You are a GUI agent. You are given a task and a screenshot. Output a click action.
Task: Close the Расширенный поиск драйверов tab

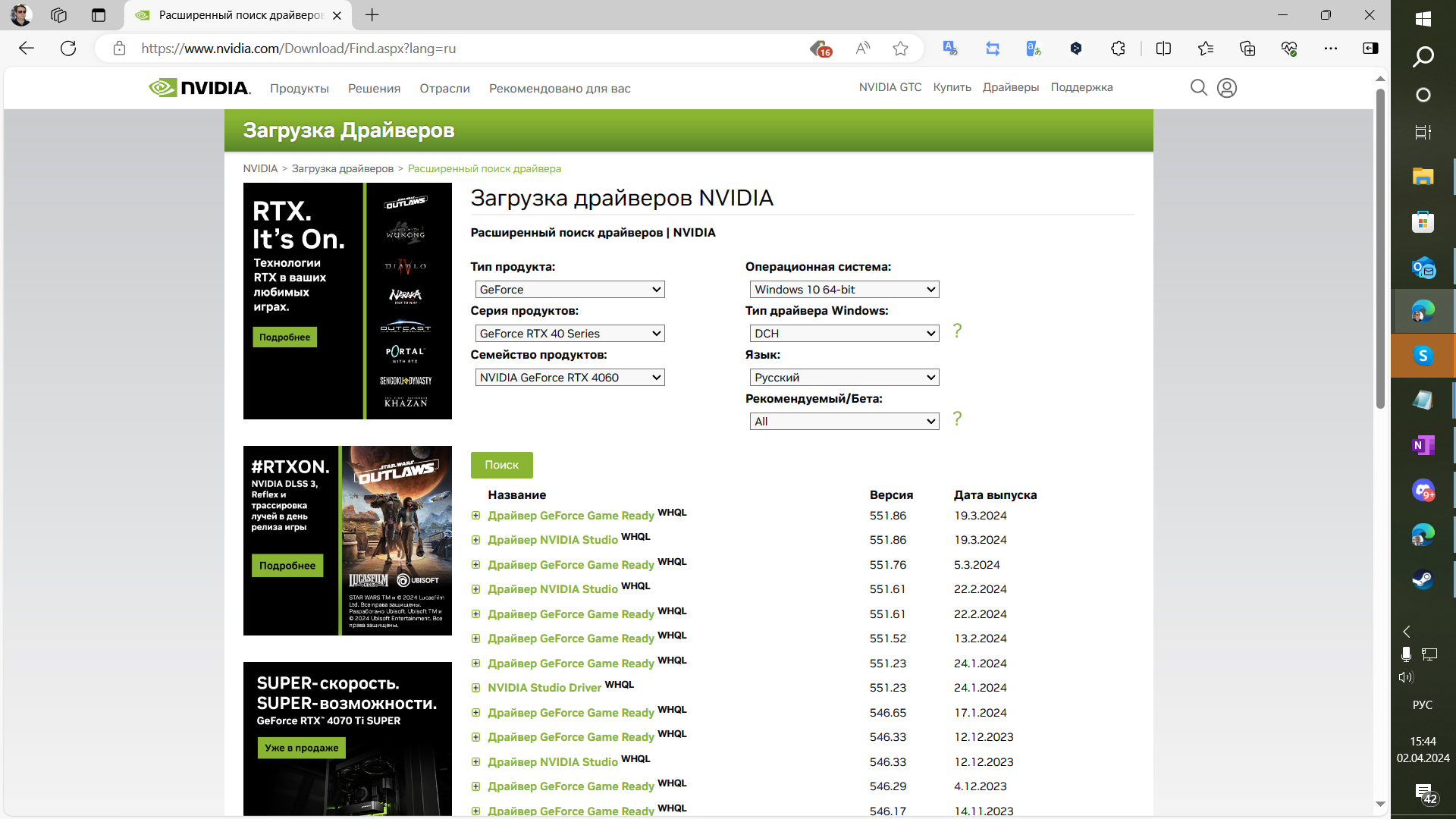click(x=337, y=15)
